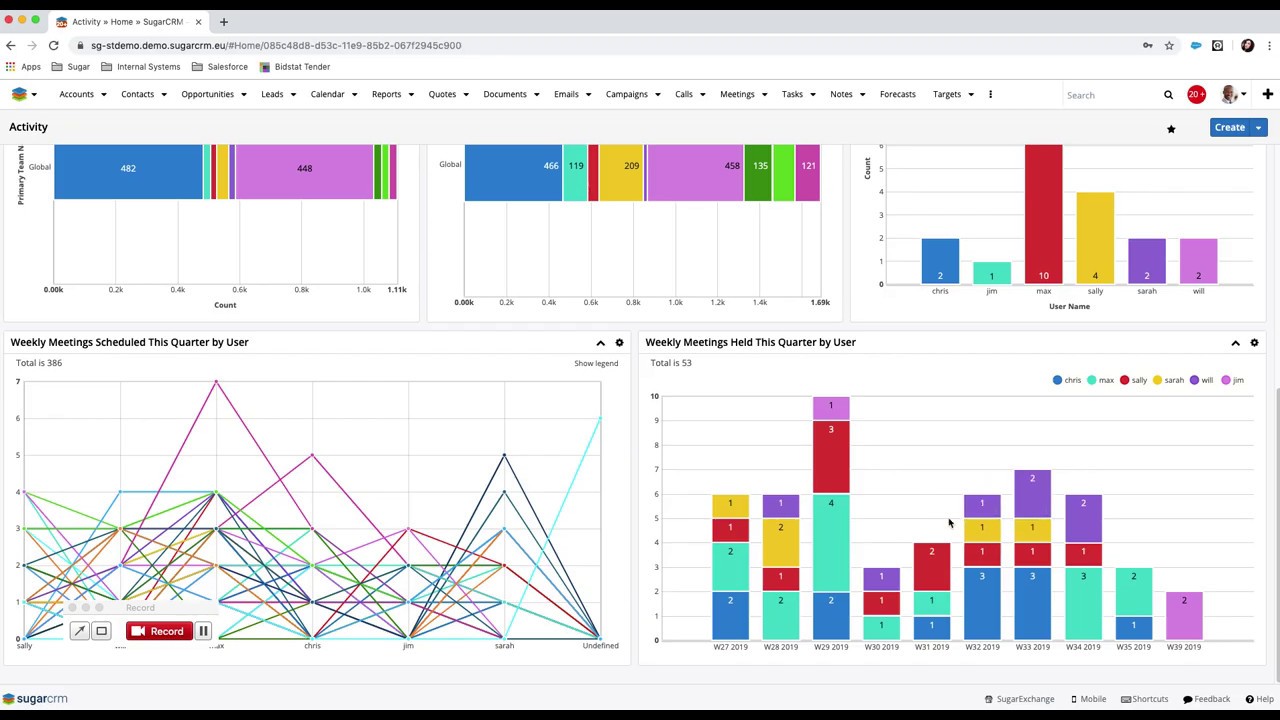Viewport: 1280px width, 720px height.
Task: Open gear settings for Weekly Meetings Scheduled dashlet
Action: coord(619,343)
